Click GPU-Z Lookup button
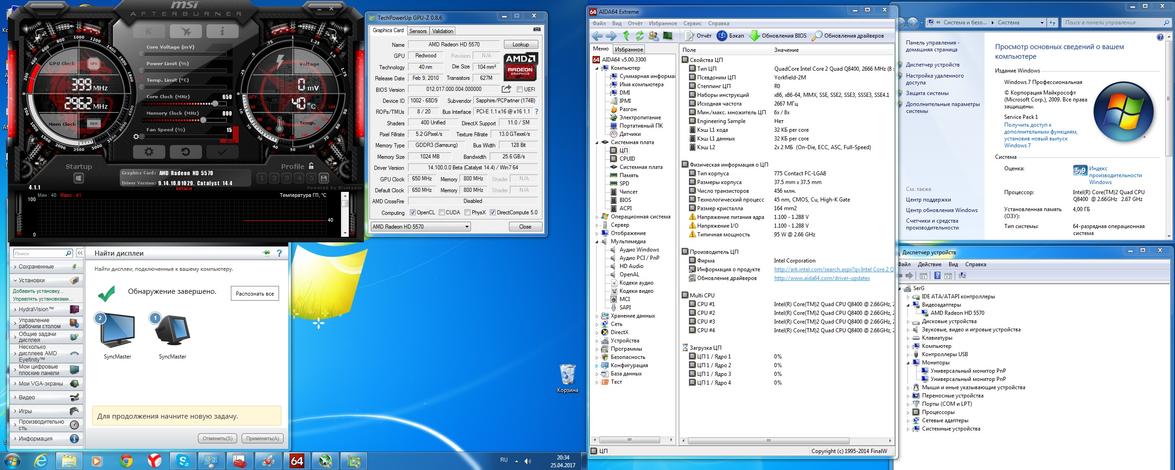 (520, 45)
